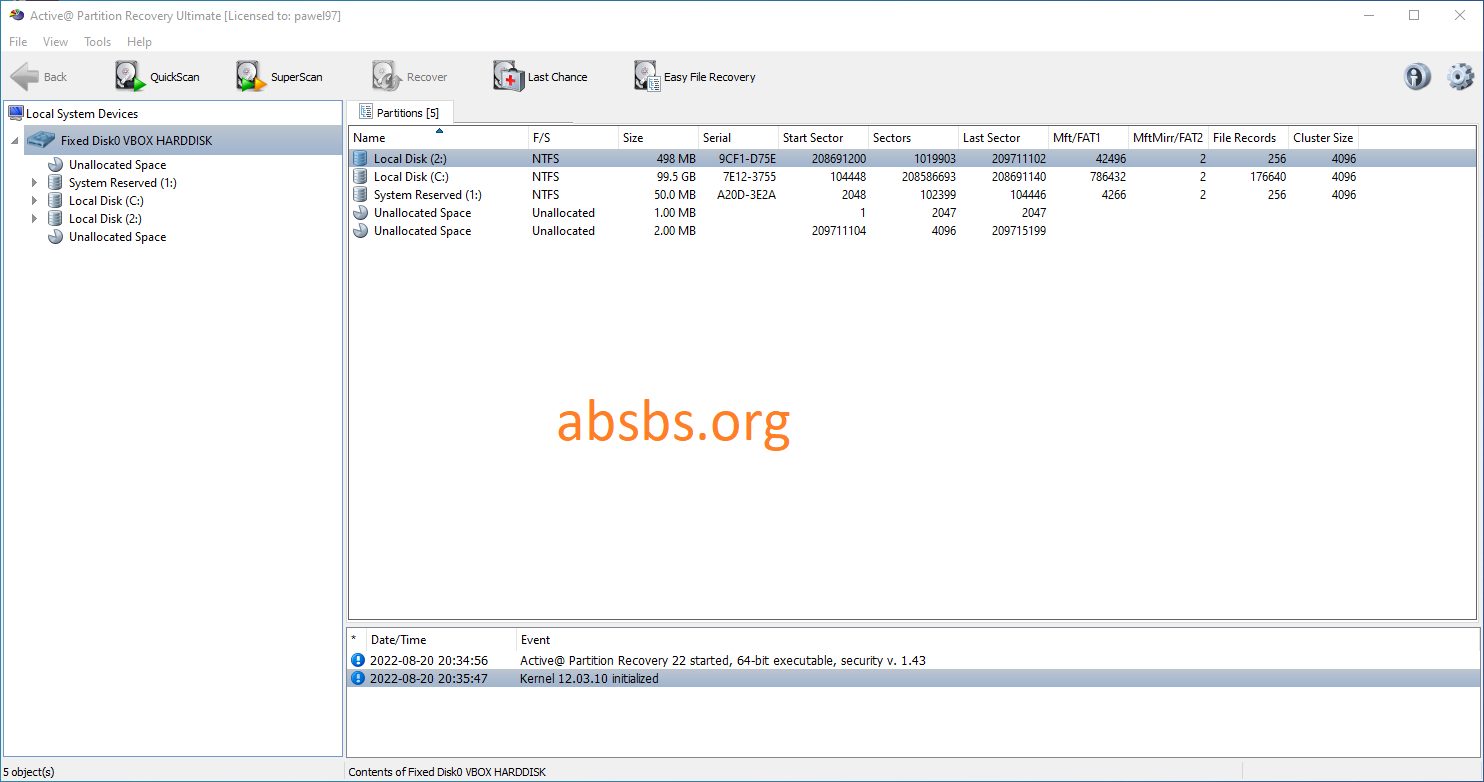Viewport: 1484px width, 782px height.
Task: Select log timestamp 2022-08-20 20:34:56
Action: coord(429,661)
